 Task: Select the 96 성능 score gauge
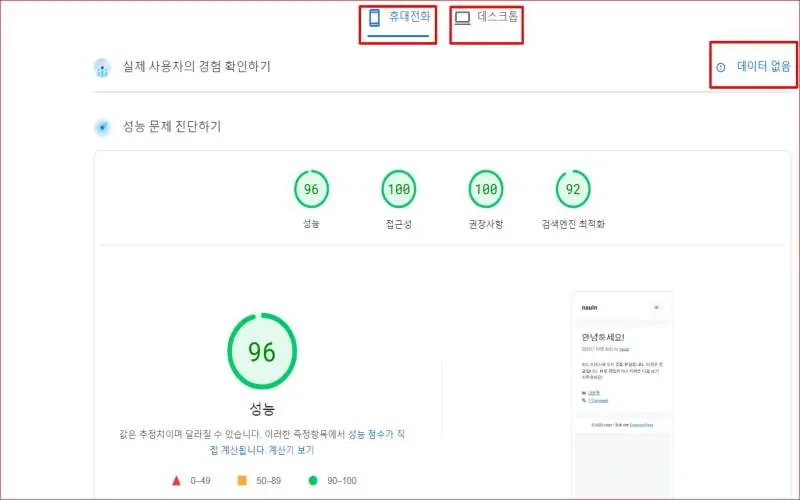(311, 189)
